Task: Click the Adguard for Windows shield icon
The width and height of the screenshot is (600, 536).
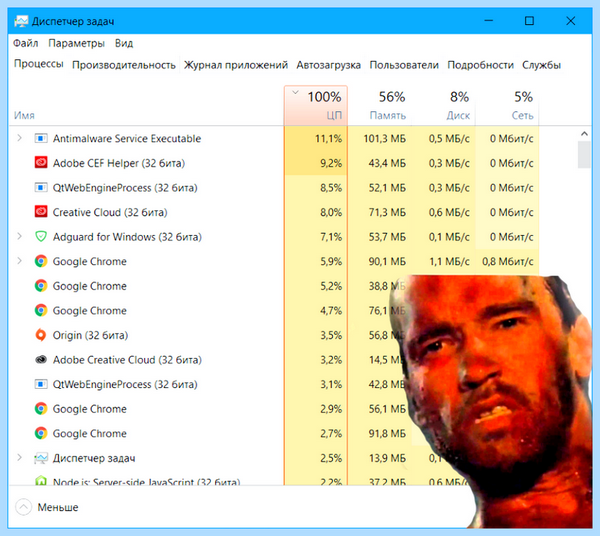Action: (41, 236)
